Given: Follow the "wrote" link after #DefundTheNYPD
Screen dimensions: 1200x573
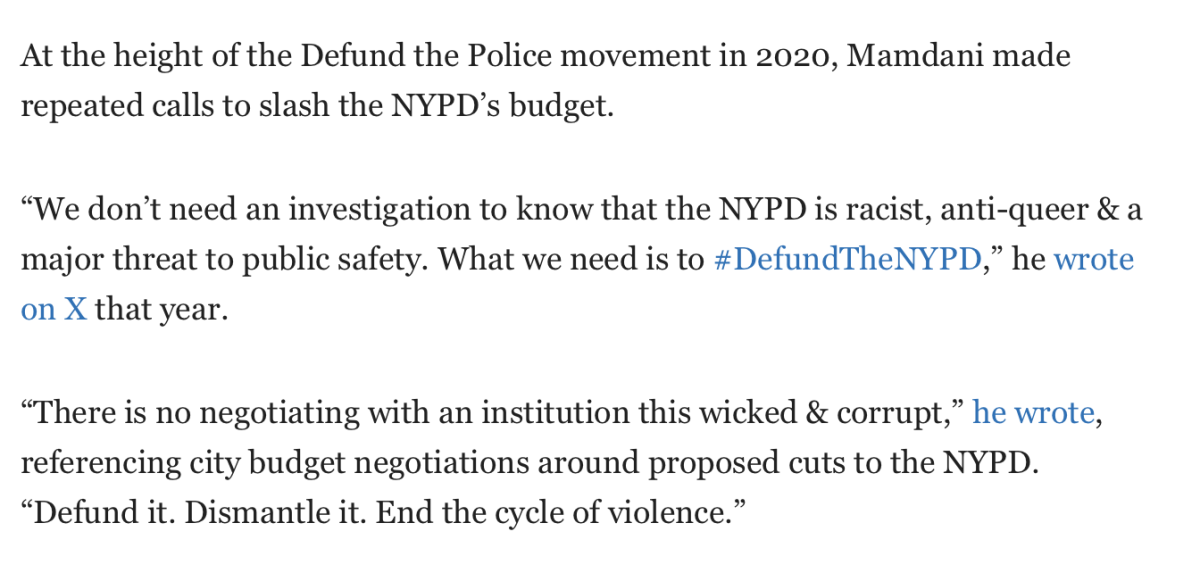Looking at the screenshot, I should [x=1094, y=260].
